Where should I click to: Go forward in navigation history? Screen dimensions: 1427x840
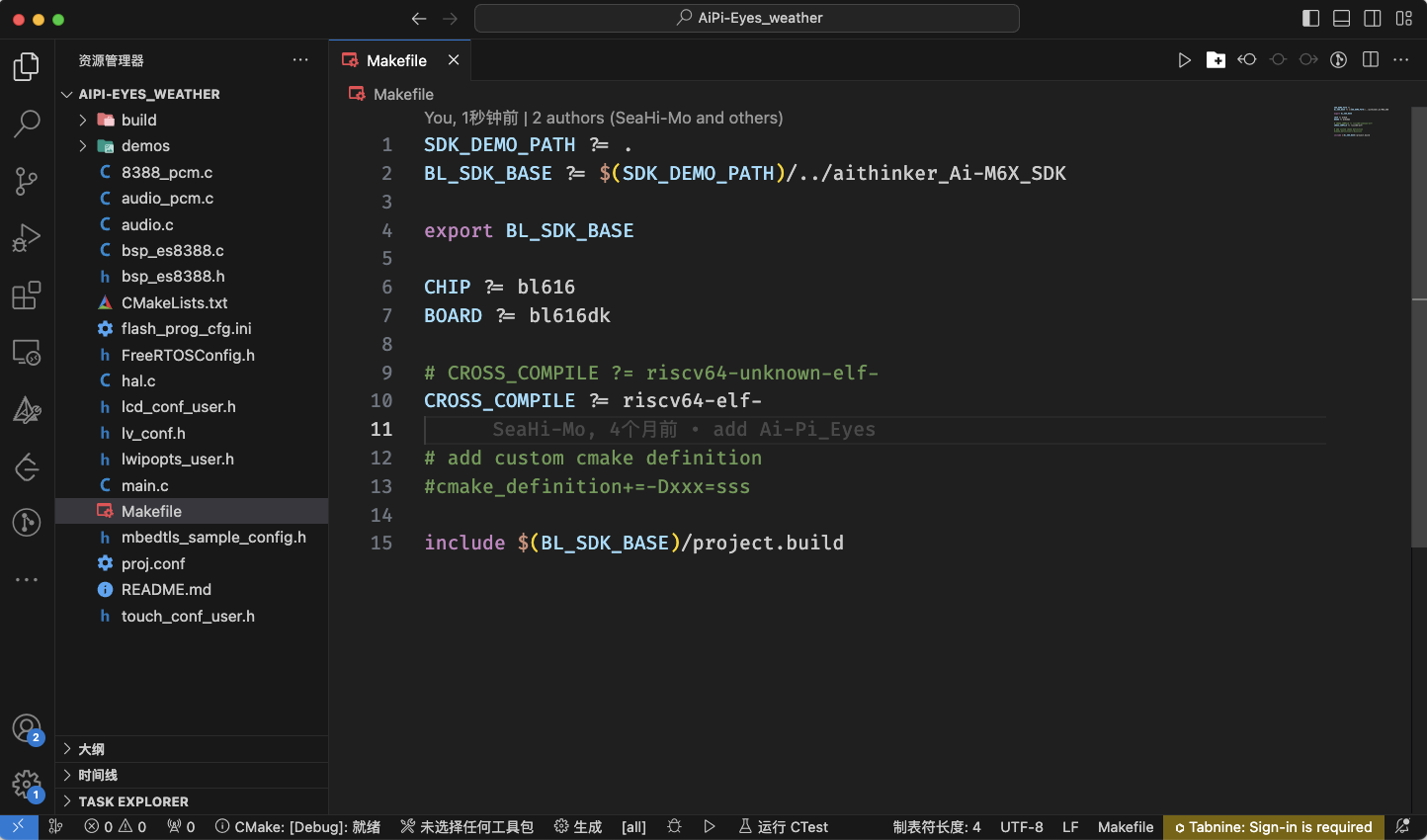tap(451, 18)
